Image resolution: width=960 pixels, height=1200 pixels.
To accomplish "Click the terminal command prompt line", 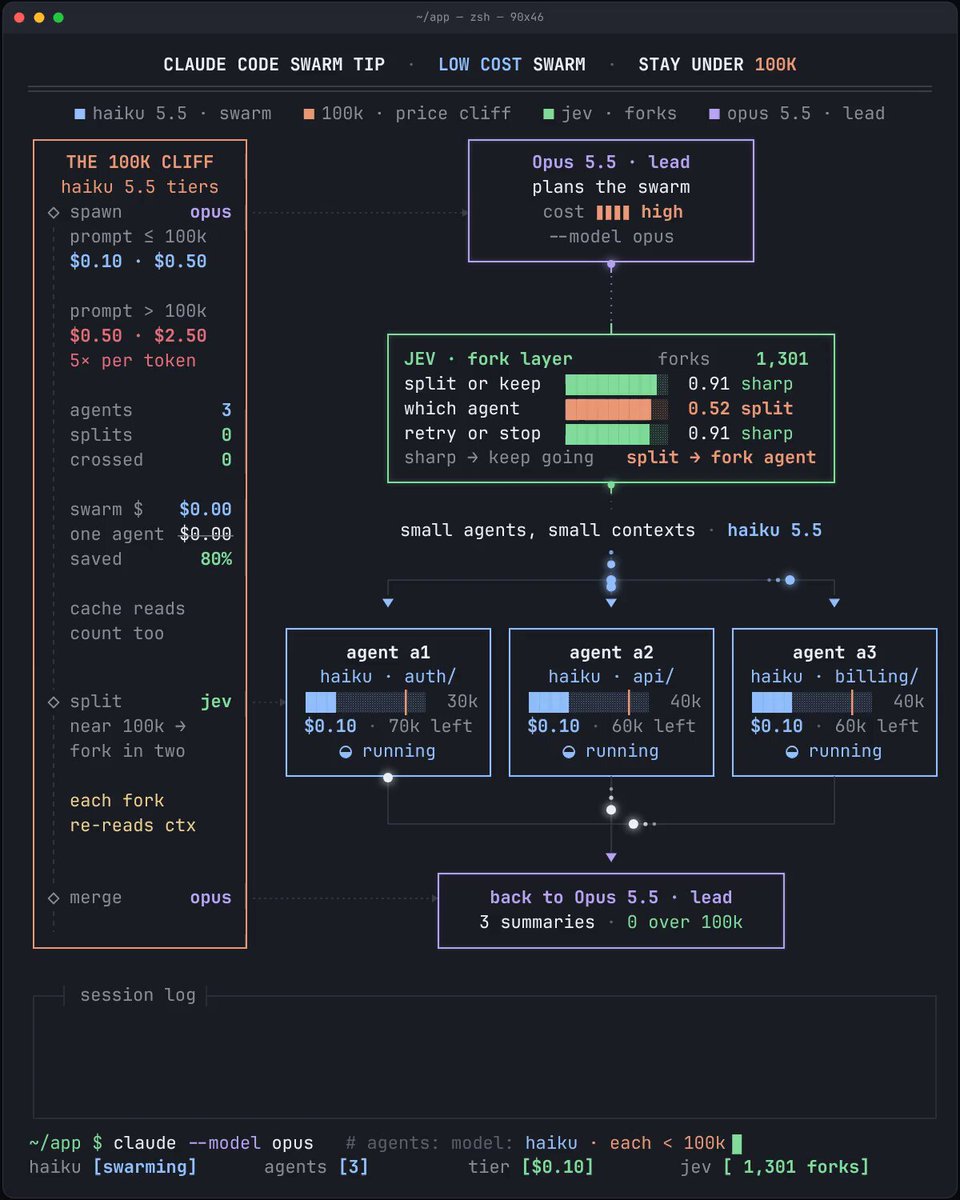I will [x=385, y=1143].
